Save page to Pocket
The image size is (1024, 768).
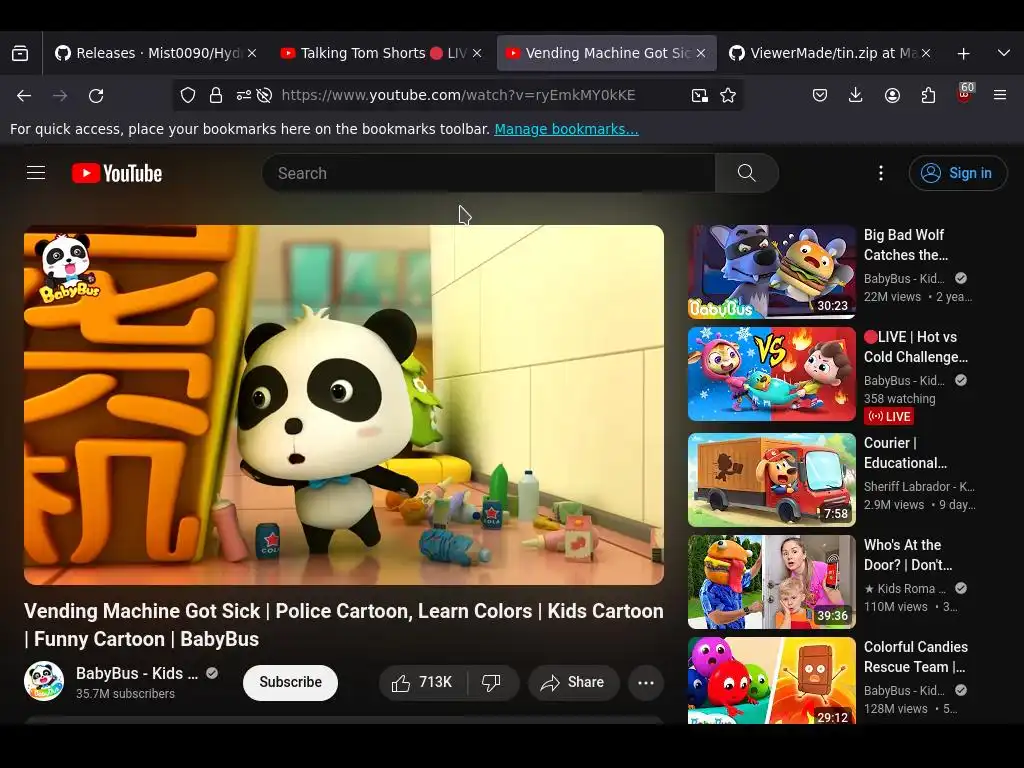click(820, 95)
